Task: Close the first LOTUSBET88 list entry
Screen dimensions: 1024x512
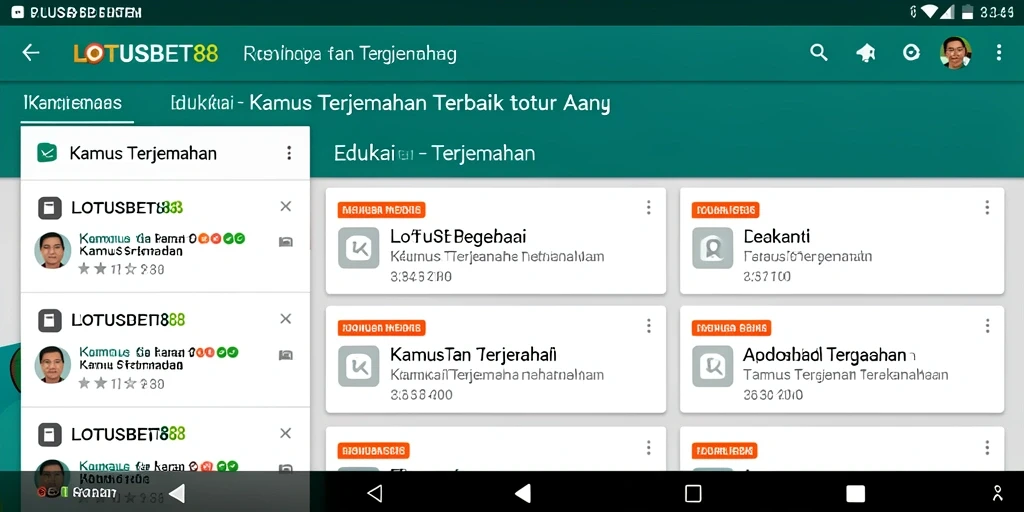Action: pyautogui.click(x=285, y=206)
